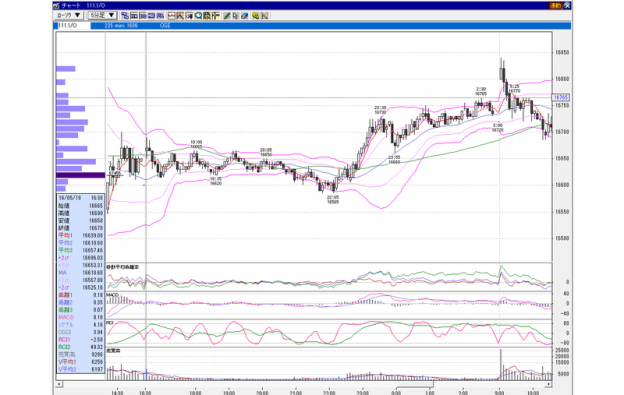Screen dimensions: 624x395
Task: Click the last toolbar icon with crossed lines
Action: pos(265,16)
